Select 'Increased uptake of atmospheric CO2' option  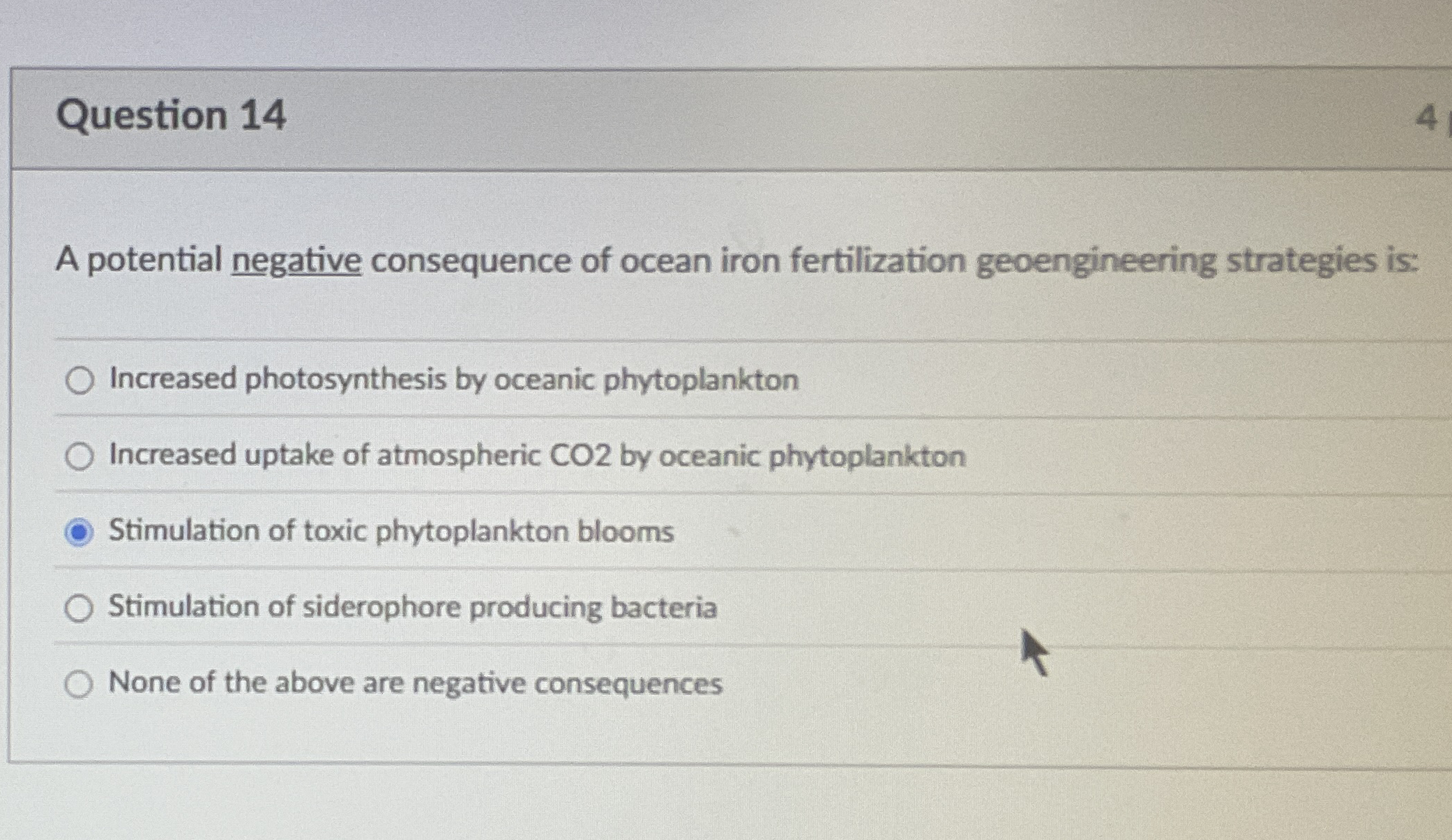(536, 455)
